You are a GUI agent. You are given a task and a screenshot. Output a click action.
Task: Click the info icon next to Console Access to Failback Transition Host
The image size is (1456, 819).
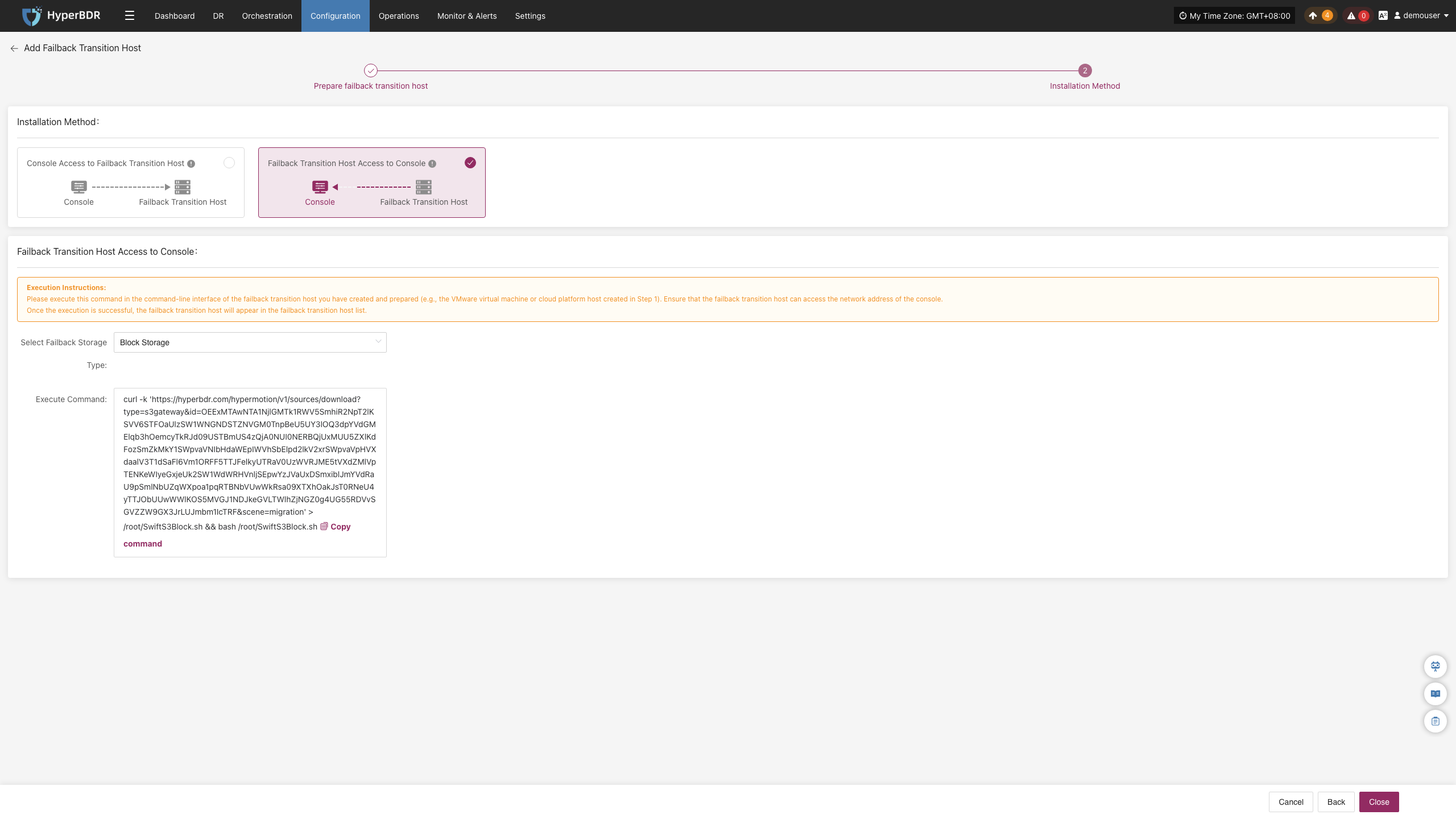pos(191,164)
